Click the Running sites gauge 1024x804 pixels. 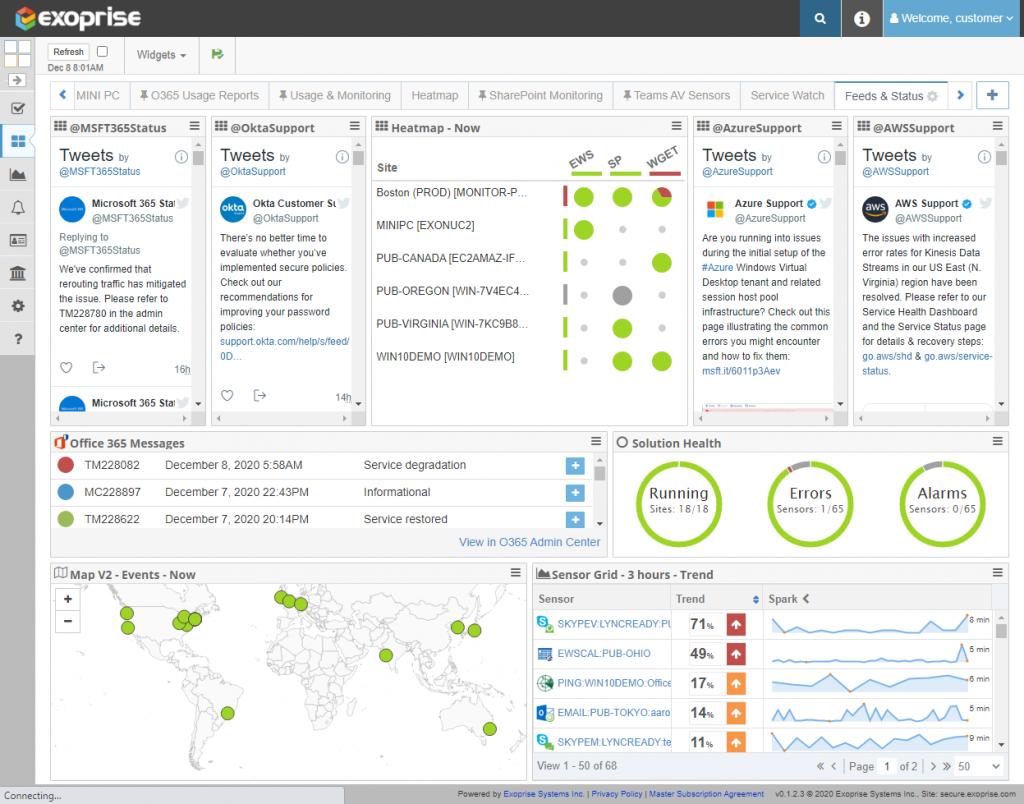coord(679,503)
